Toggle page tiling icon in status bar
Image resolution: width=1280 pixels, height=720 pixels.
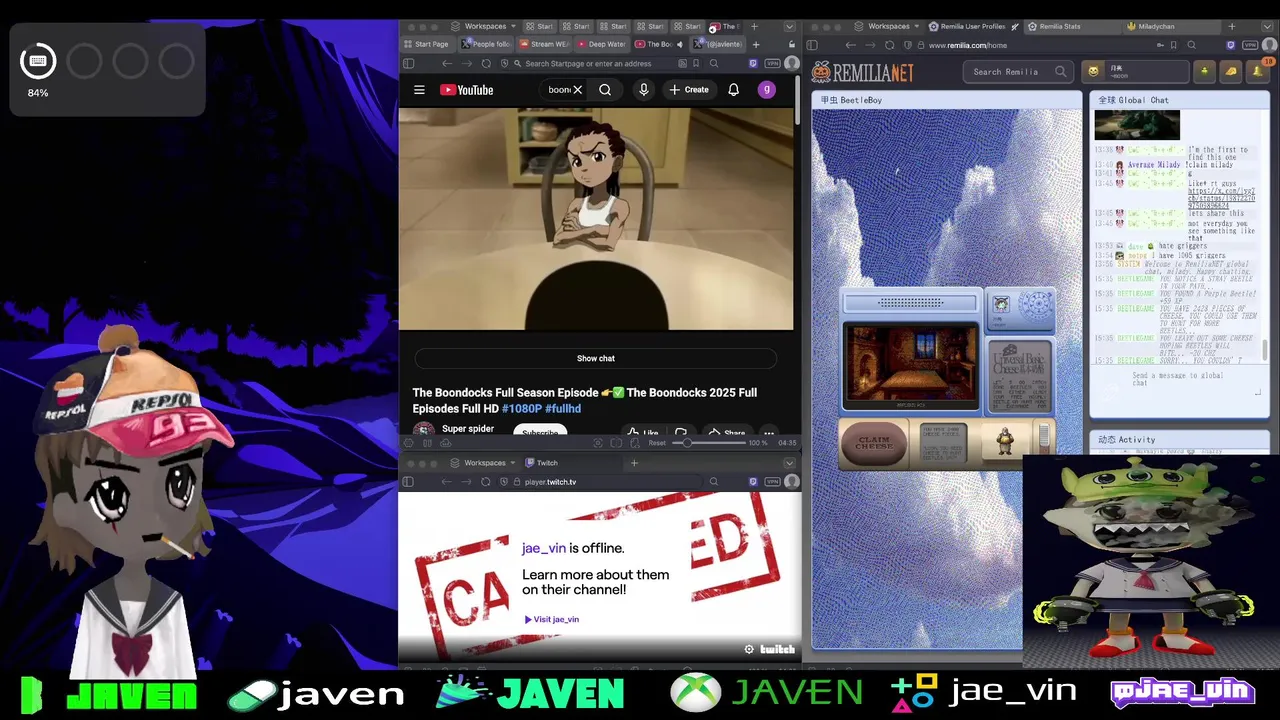pos(617,443)
